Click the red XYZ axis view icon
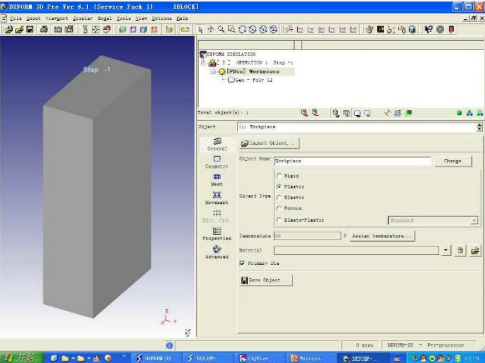The height and width of the screenshot is (363, 485). click(x=289, y=30)
